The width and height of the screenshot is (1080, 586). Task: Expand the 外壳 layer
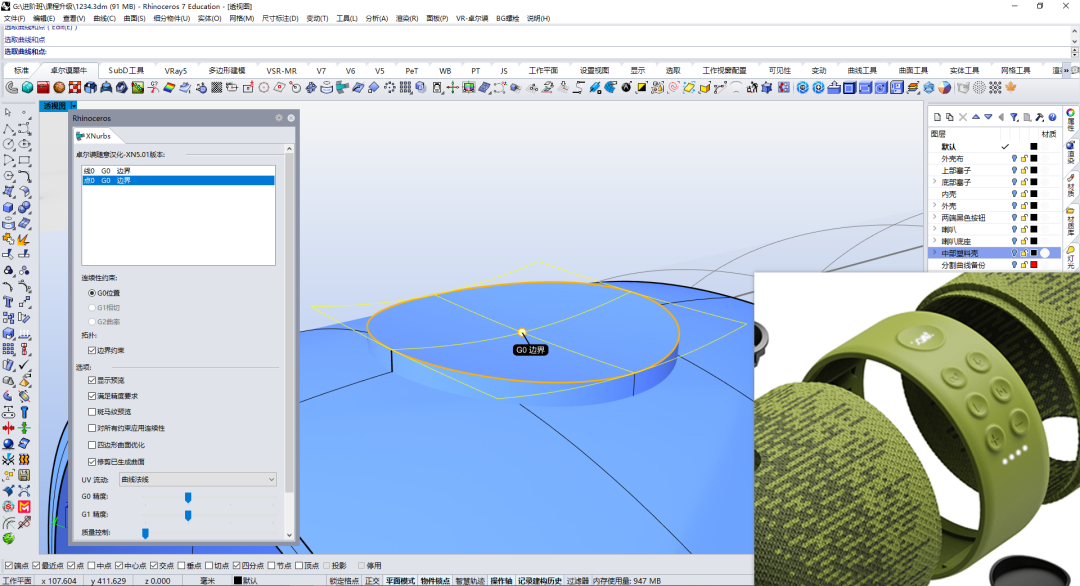click(935, 206)
